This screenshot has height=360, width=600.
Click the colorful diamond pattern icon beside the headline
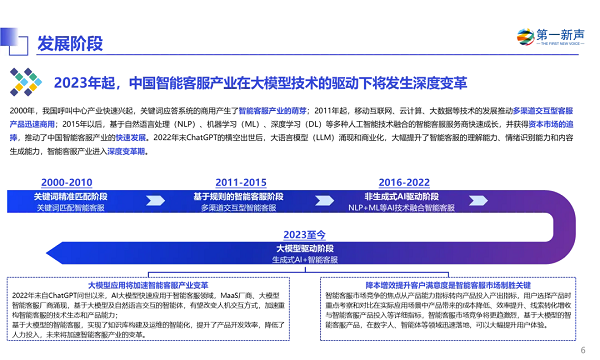coord(26,82)
